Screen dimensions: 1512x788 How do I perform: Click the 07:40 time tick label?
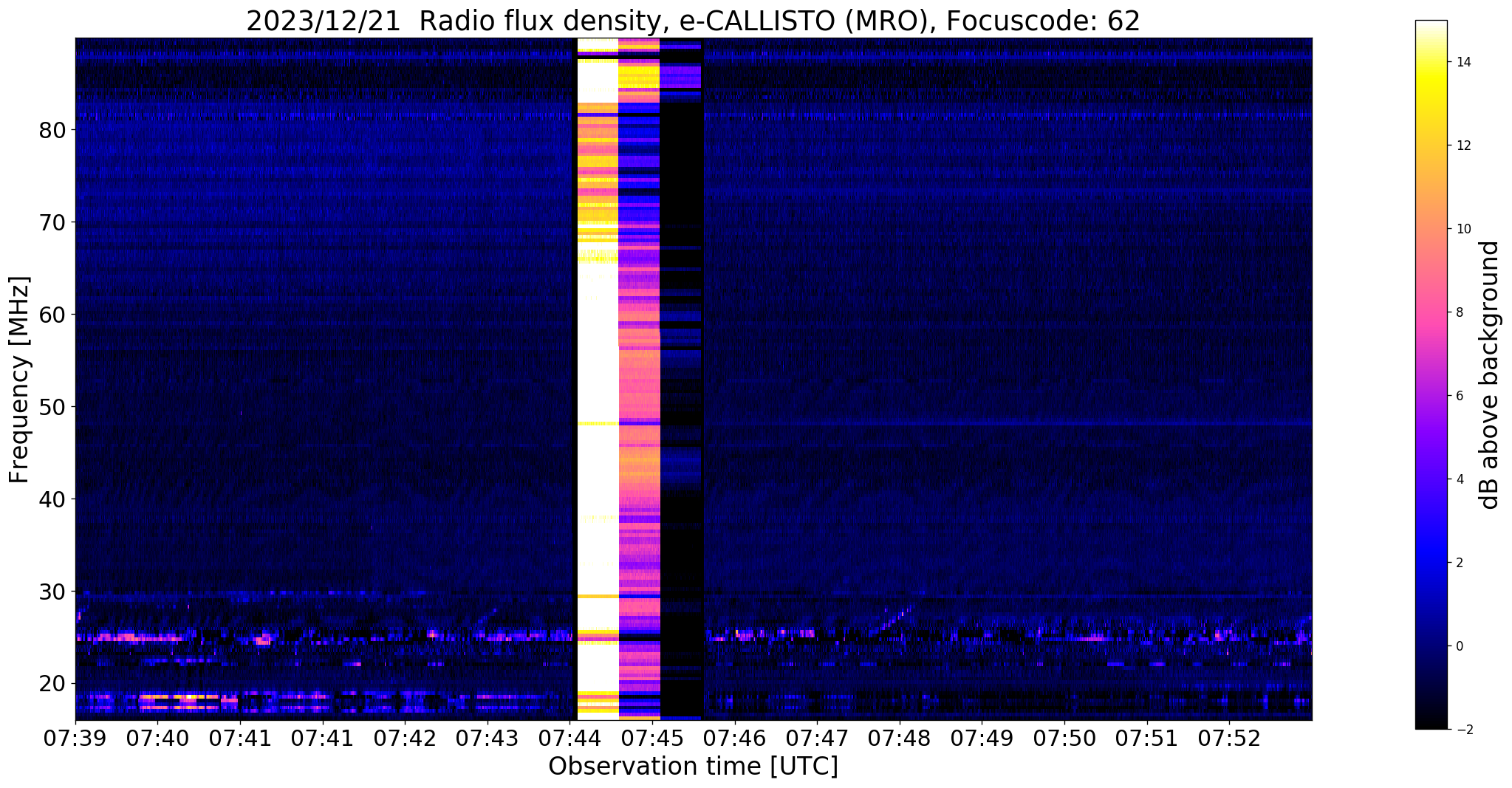tap(158, 738)
